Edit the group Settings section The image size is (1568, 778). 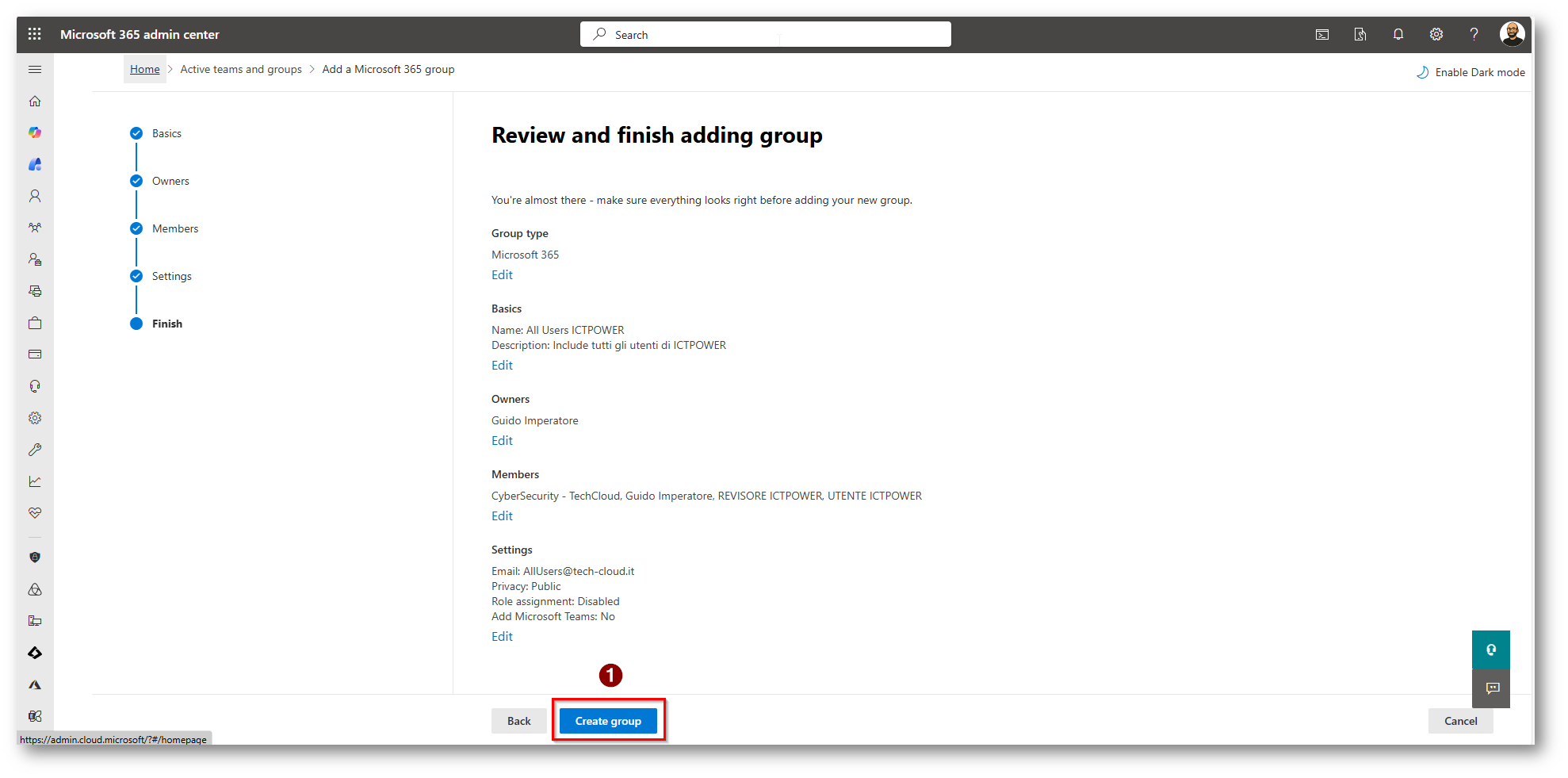point(502,636)
